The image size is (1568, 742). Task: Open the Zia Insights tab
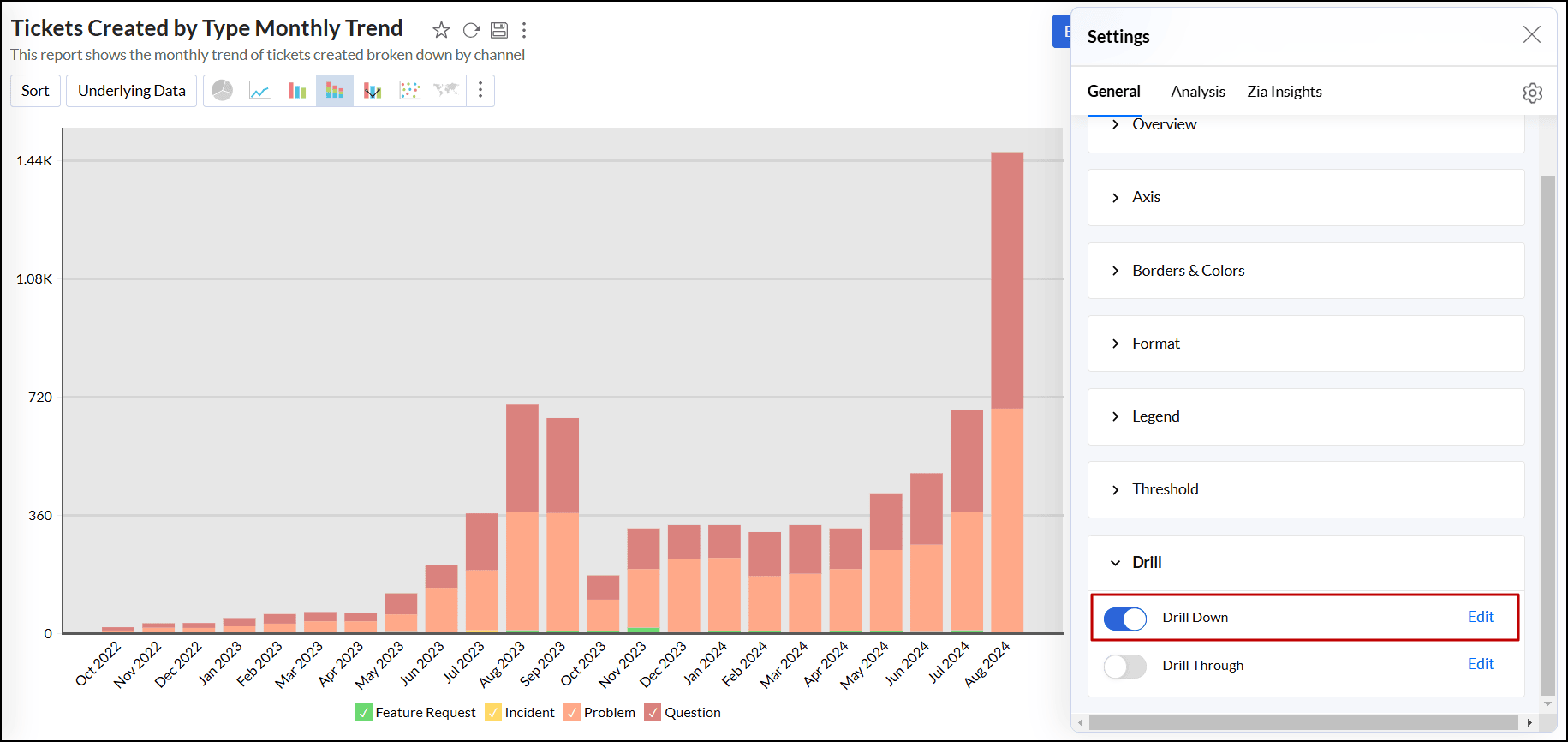1284,92
